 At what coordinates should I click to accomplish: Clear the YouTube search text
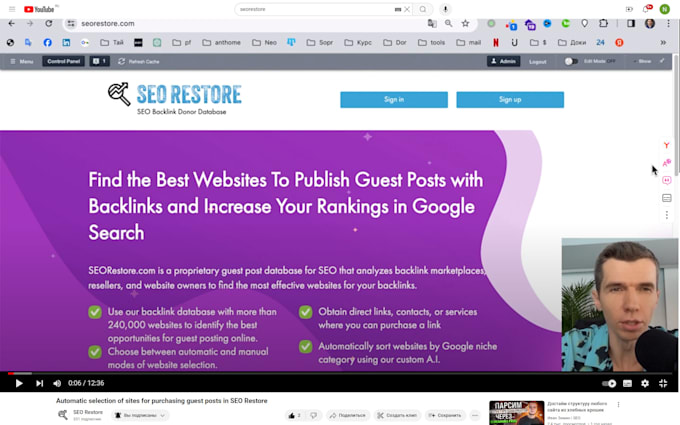[x=407, y=9]
